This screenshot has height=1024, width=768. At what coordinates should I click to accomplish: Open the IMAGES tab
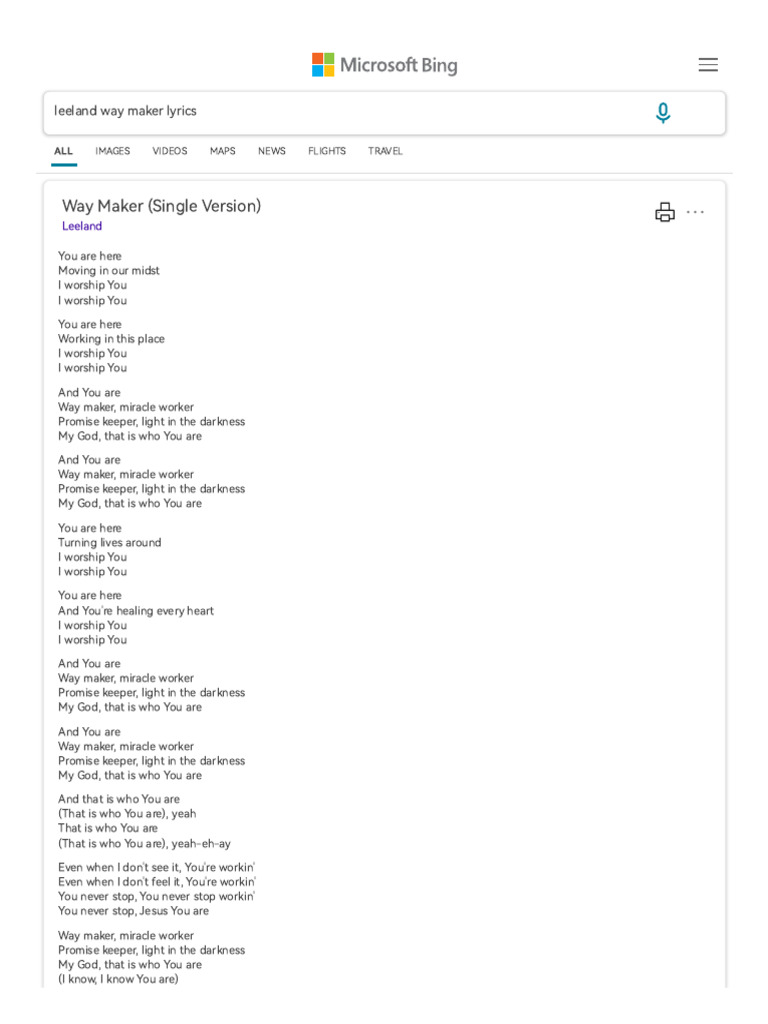pos(112,151)
